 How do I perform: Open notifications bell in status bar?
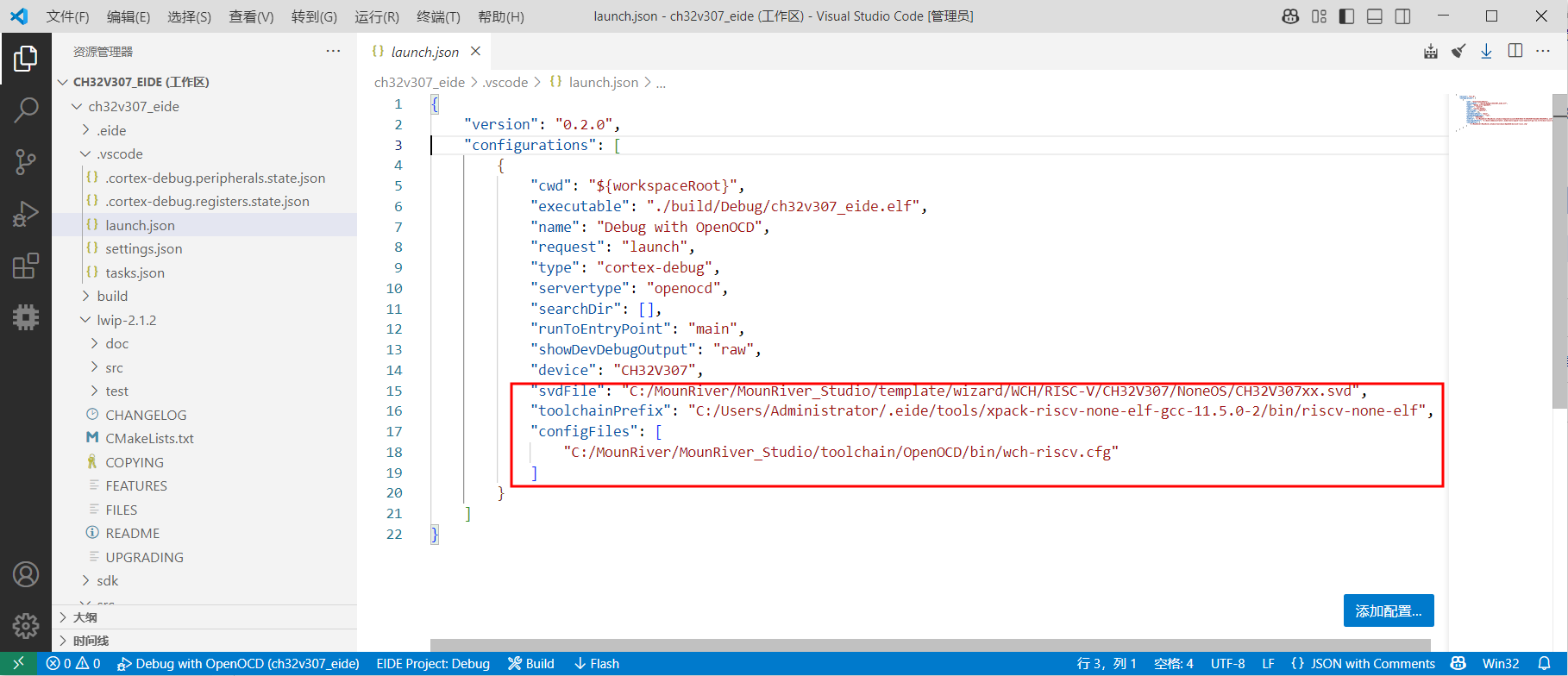[x=1545, y=663]
